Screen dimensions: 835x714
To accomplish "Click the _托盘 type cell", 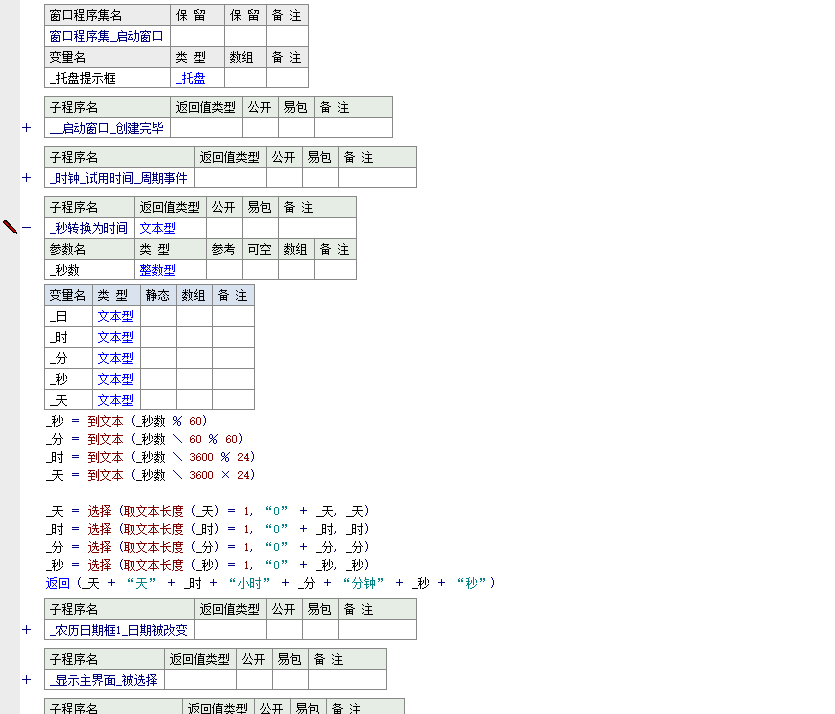I will click(198, 78).
